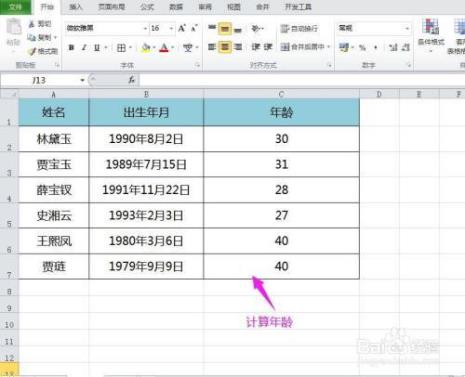Image resolution: width=465 pixels, height=377 pixels.
Task: Click the Paste clipboard icon
Action: 14,28
